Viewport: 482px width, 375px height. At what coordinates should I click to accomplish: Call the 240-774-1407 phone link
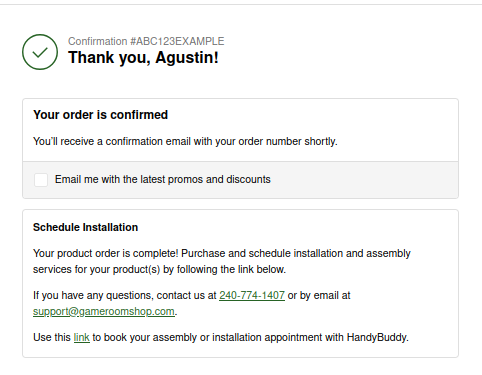(252, 295)
